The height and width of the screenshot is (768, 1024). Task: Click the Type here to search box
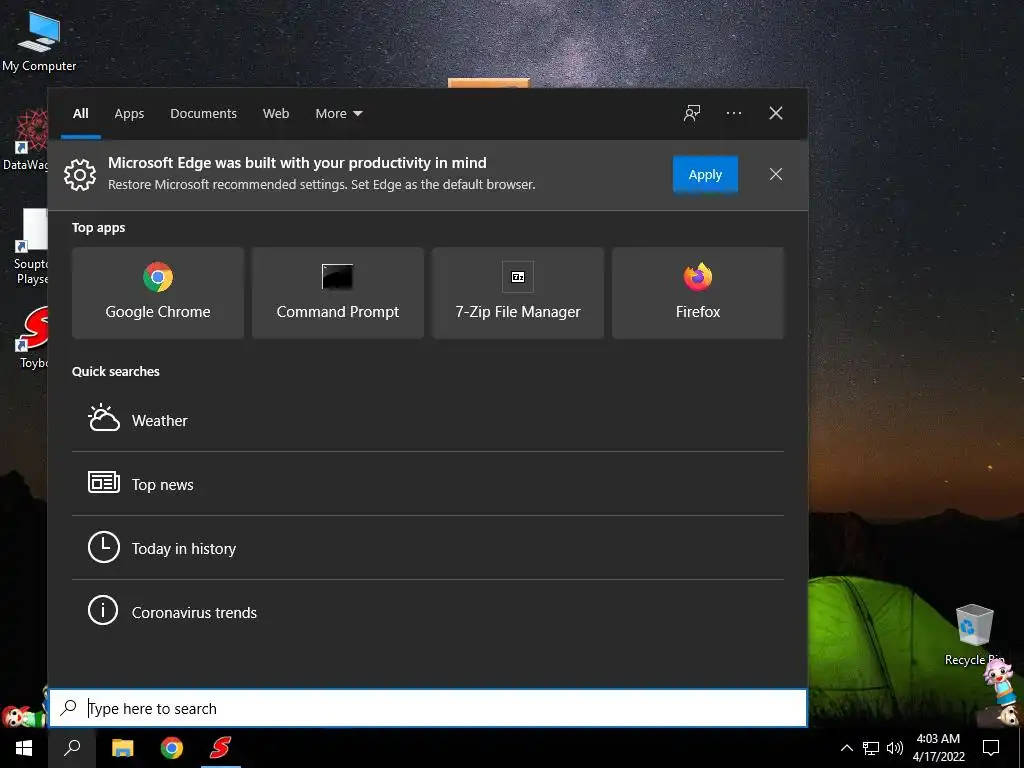click(x=428, y=708)
